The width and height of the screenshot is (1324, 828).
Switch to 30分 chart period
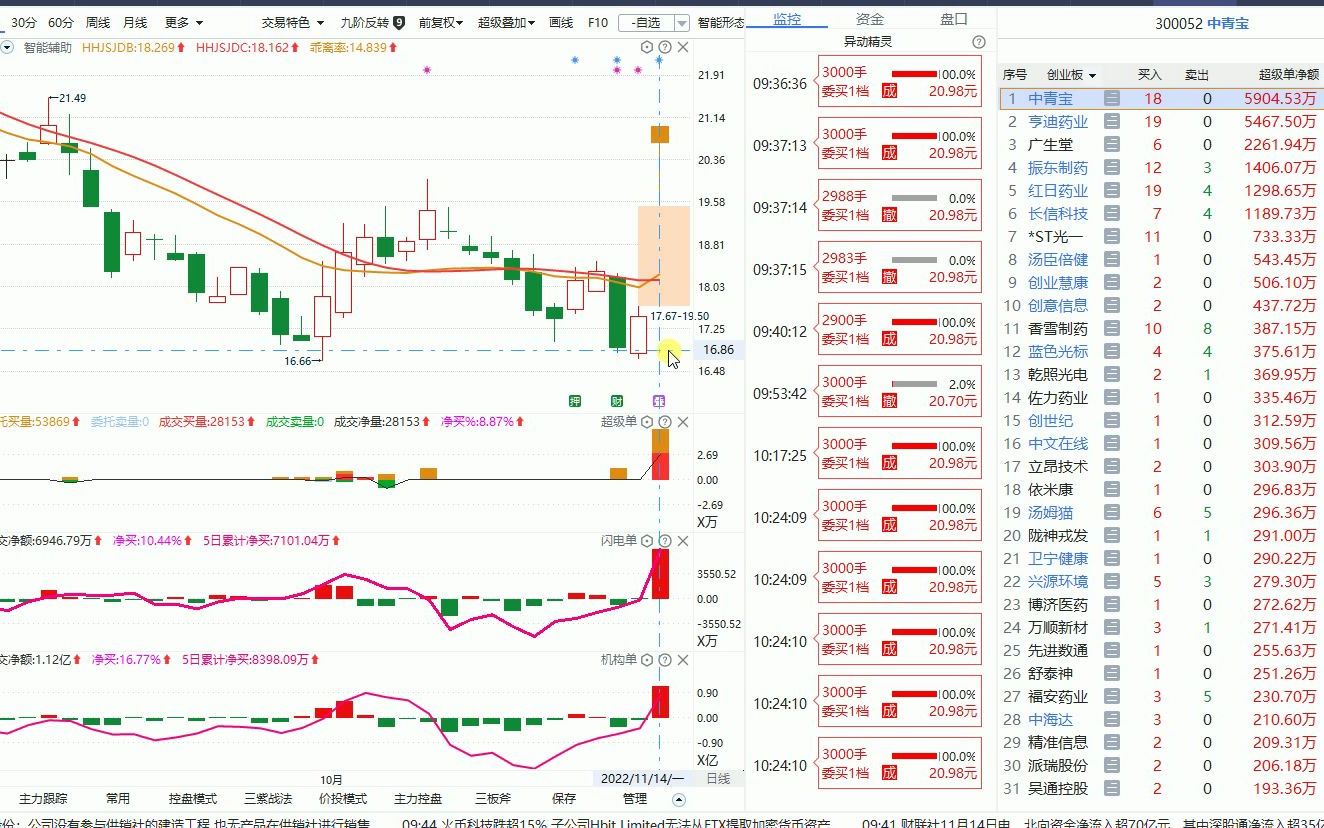point(24,22)
